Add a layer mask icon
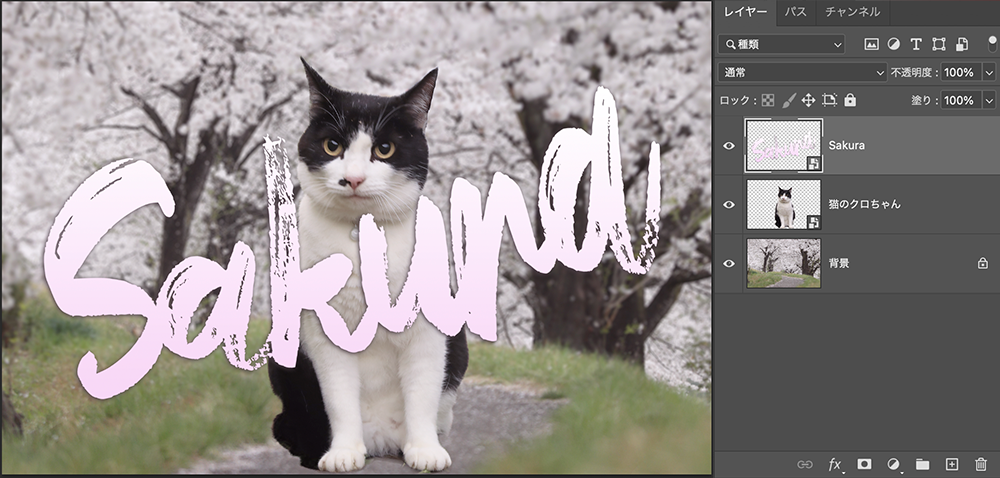Viewport: 1000px width, 478px height. [x=864, y=464]
